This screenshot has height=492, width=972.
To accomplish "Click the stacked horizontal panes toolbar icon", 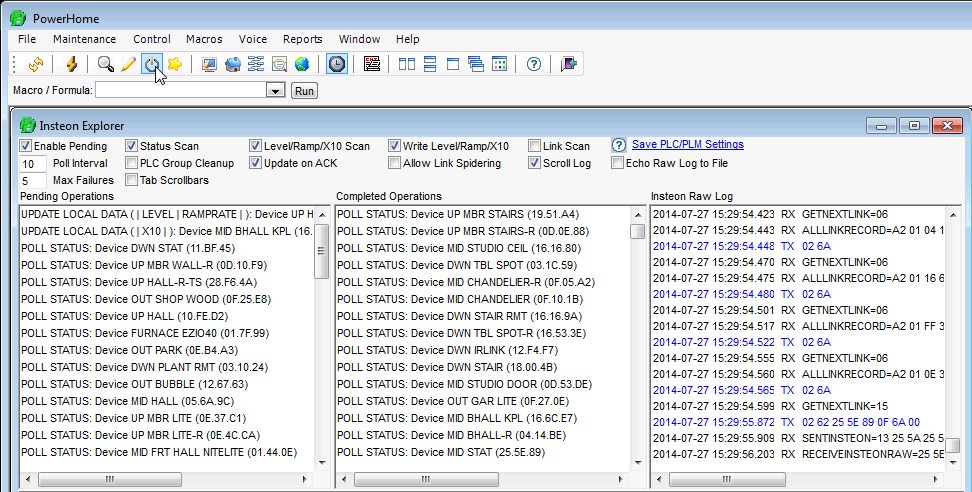I will click(x=430, y=64).
